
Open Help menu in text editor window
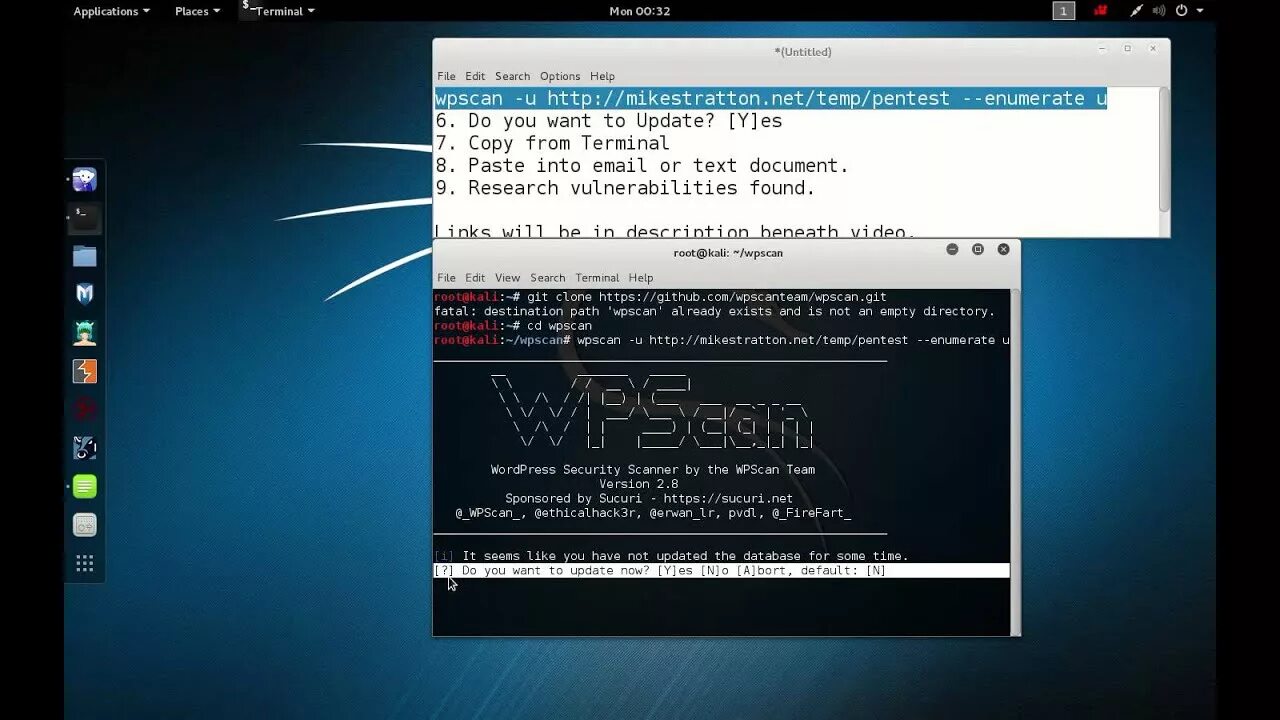pos(602,76)
